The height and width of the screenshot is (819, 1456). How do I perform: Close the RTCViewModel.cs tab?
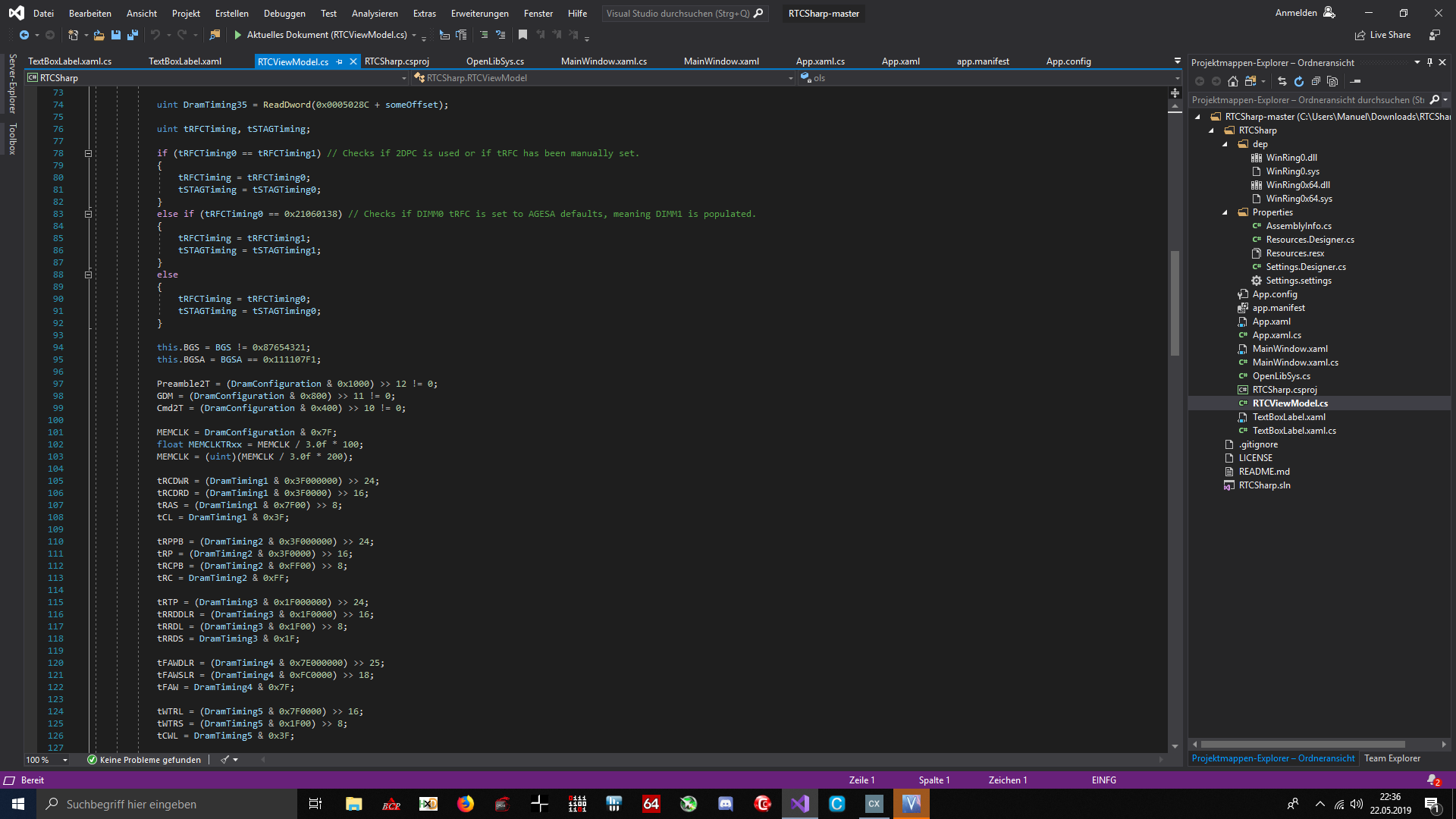(353, 61)
